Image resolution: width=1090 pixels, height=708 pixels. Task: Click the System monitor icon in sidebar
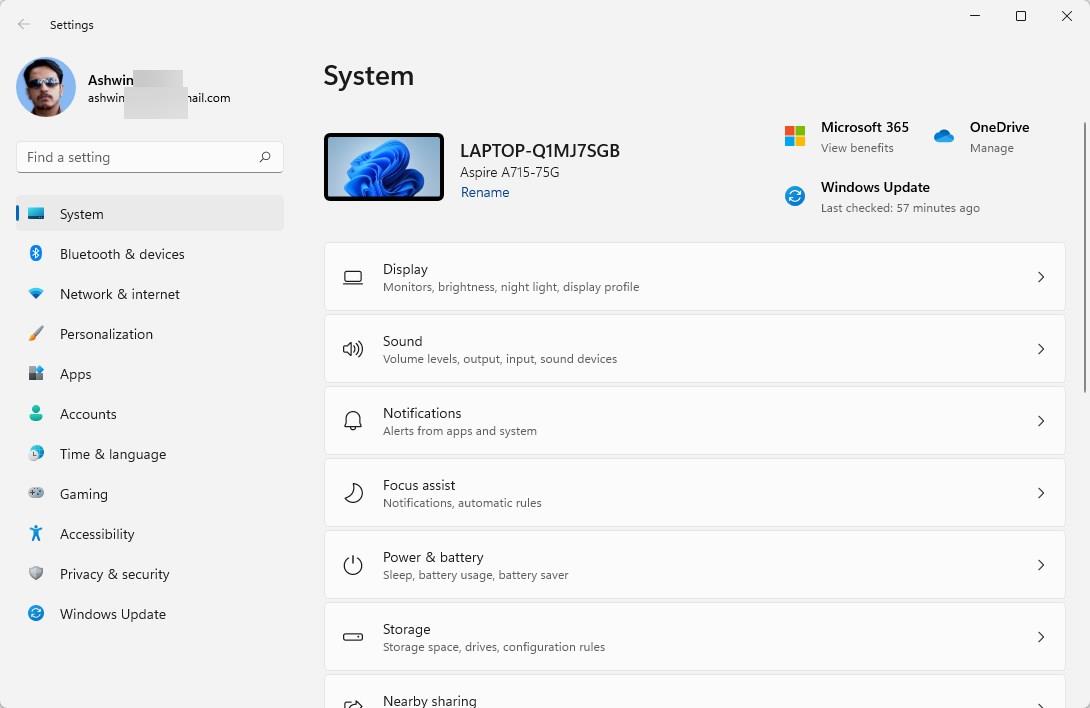(36, 214)
